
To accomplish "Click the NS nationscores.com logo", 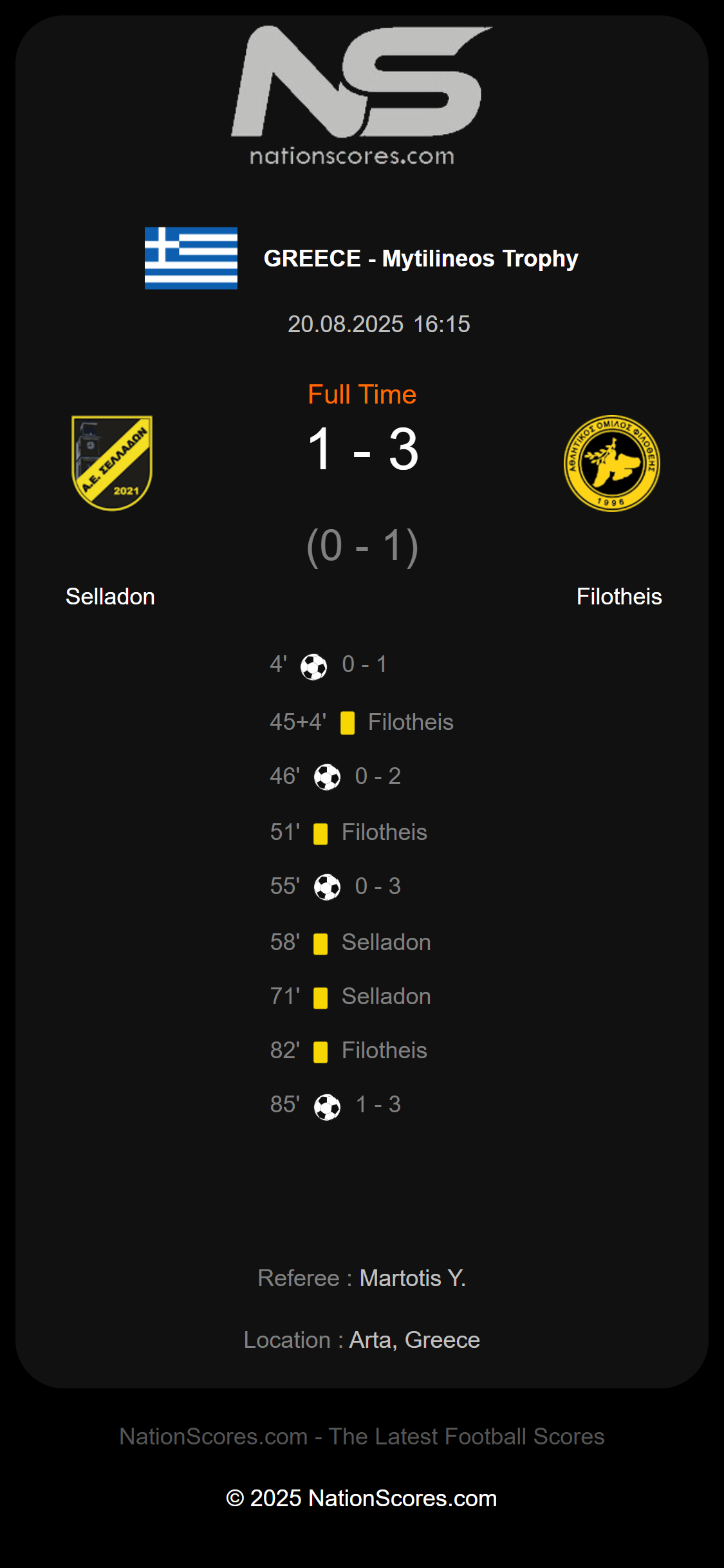I will [x=362, y=95].
